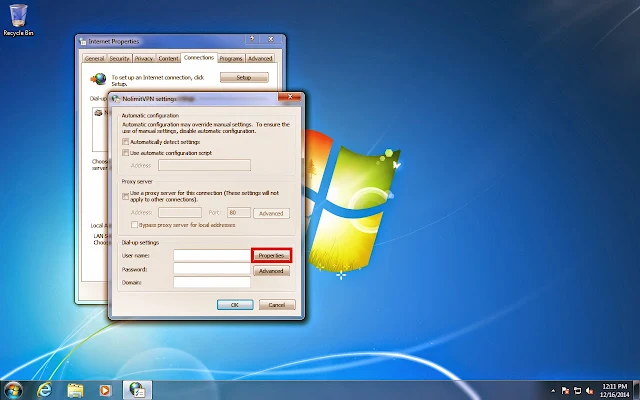Open dial-up settings Advanced button

(271, 271)
